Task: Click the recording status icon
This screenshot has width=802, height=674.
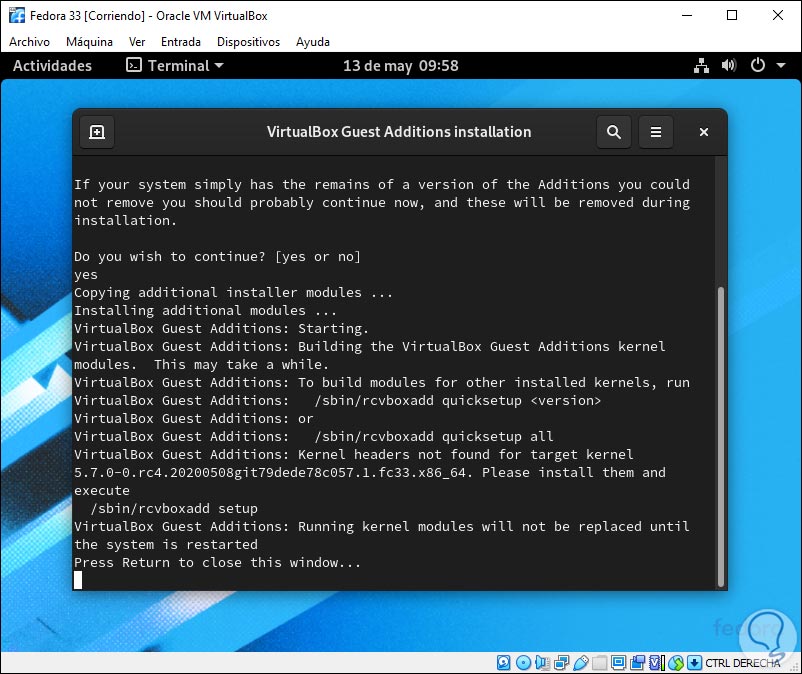Action: tap(638, 663)
